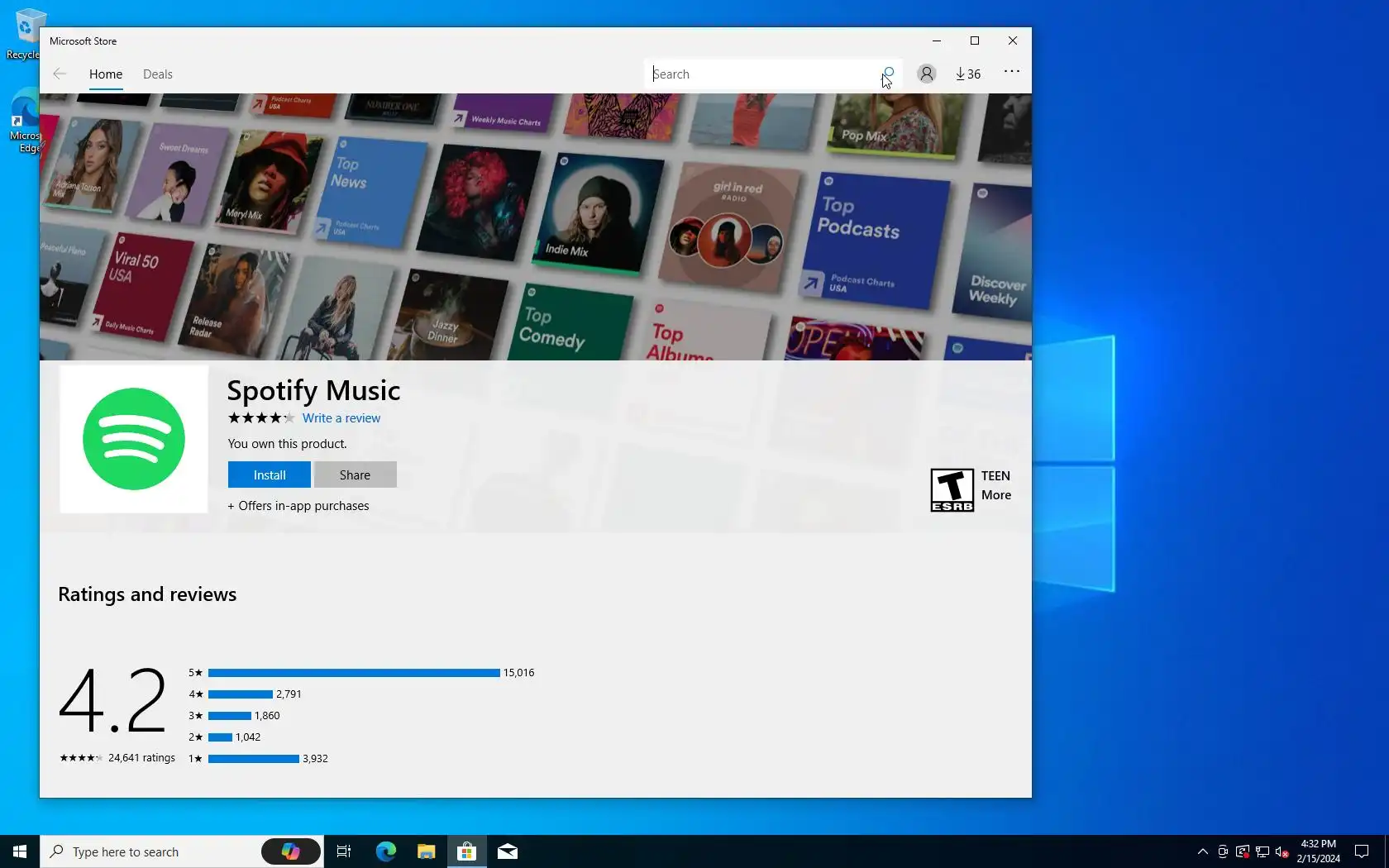Minimize the Microsoft Store window

[x=937, y=41]
